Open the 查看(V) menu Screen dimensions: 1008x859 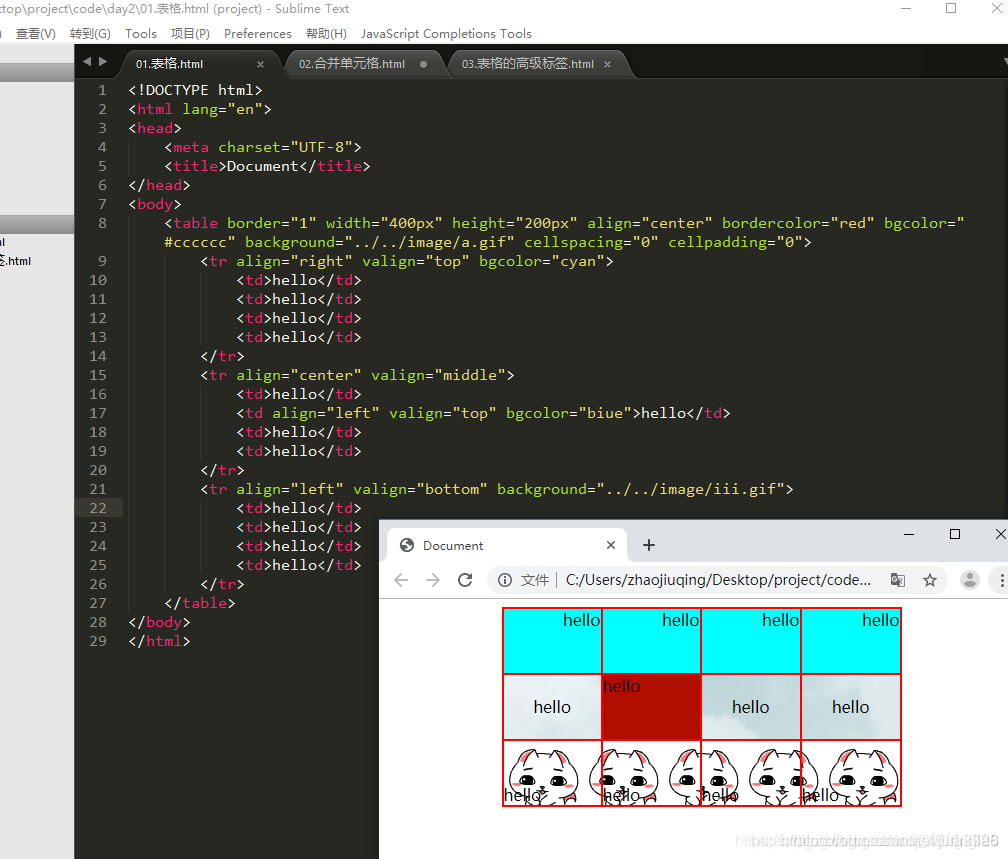pos(35,33)
